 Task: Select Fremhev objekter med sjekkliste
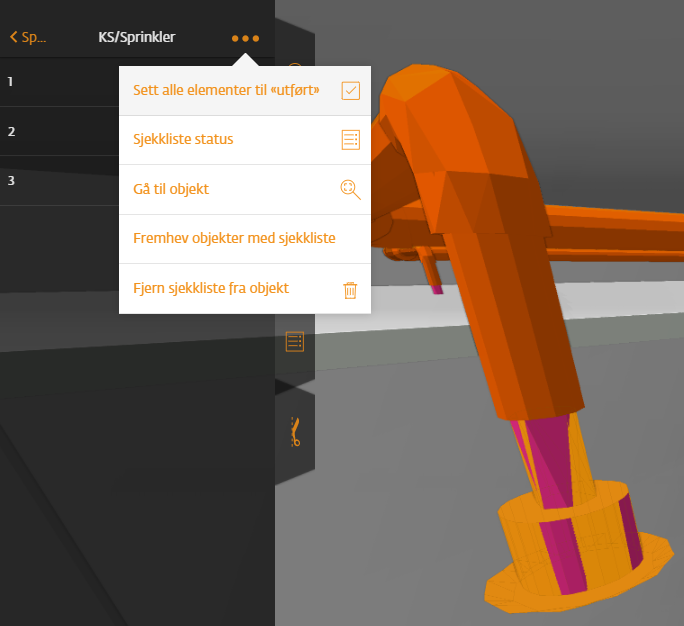coord(245,239)
